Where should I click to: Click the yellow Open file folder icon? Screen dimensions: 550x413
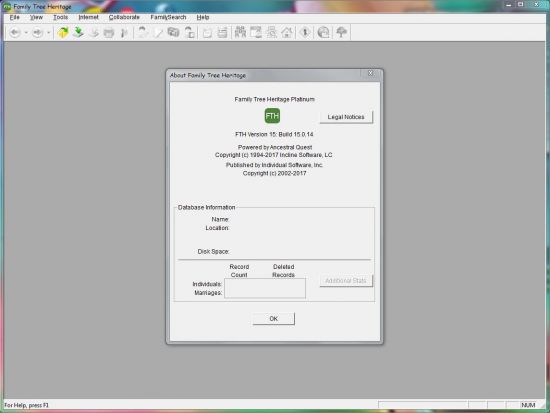pos(63,33)
